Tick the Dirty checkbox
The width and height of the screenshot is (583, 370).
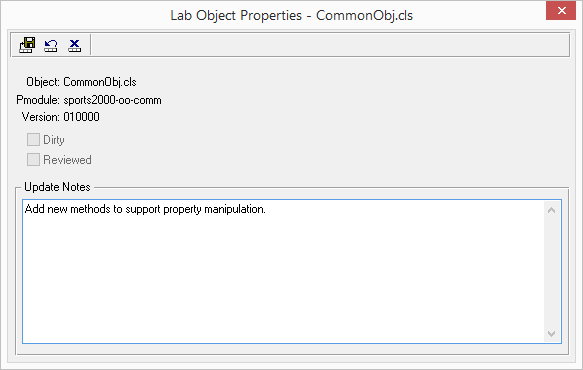(33, 139)
